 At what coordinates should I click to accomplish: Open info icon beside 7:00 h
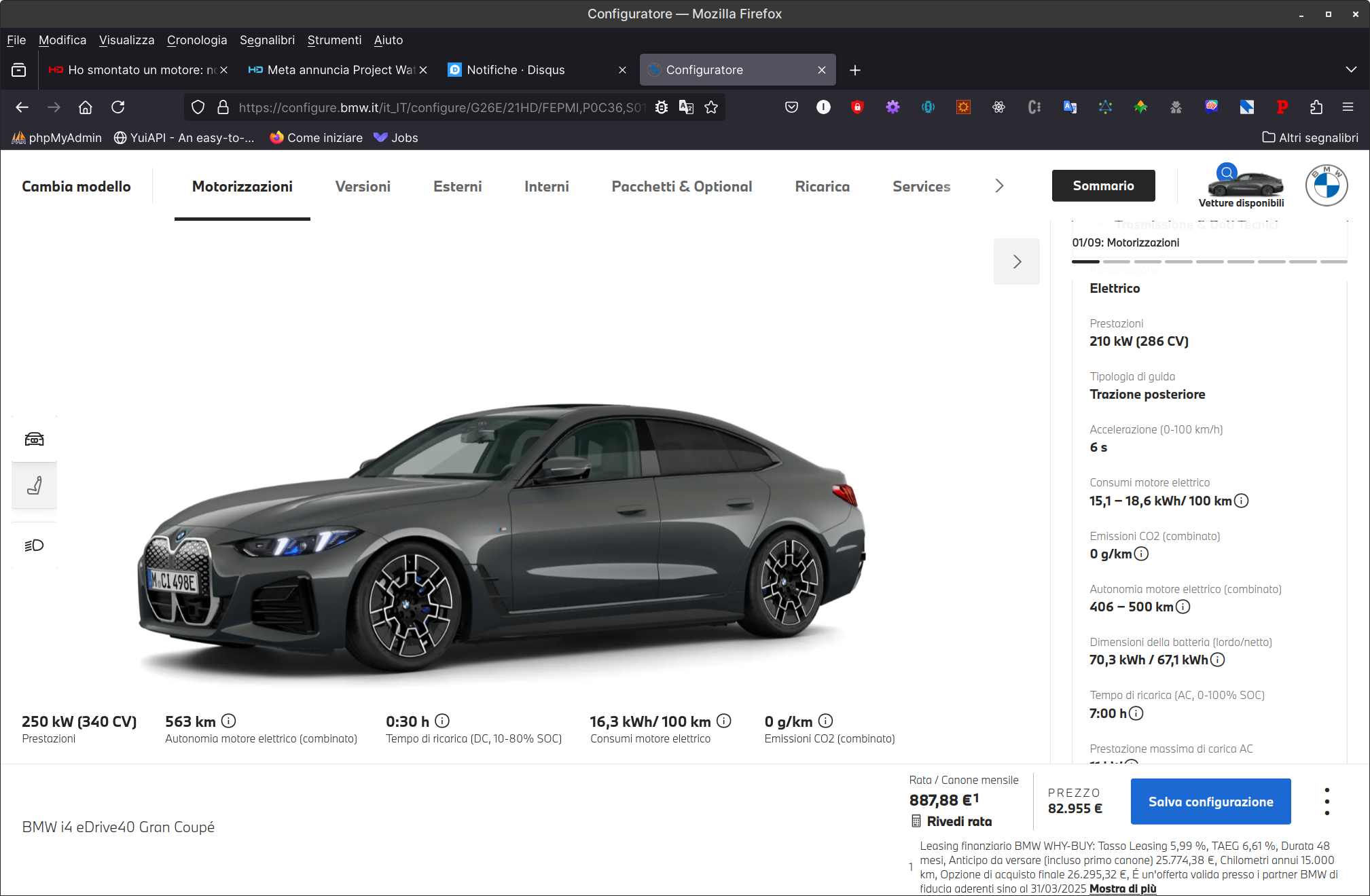tap(1136, 713)
